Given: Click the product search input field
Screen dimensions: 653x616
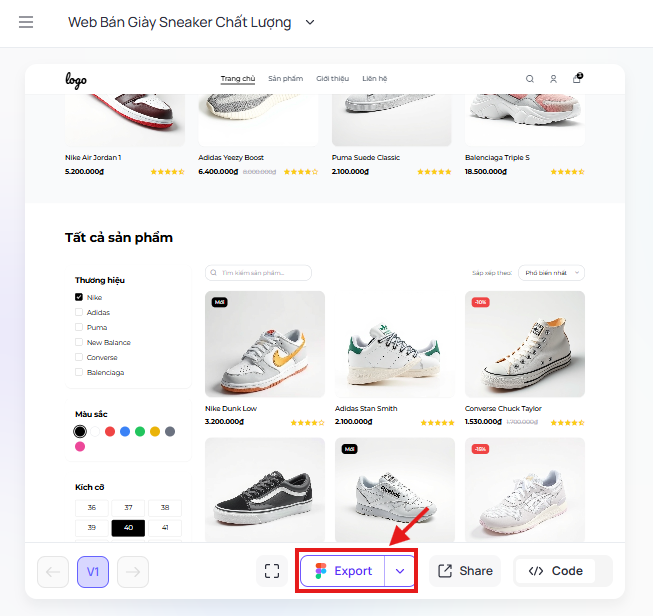Looking at the screenshot, I should tap(258, 272).
